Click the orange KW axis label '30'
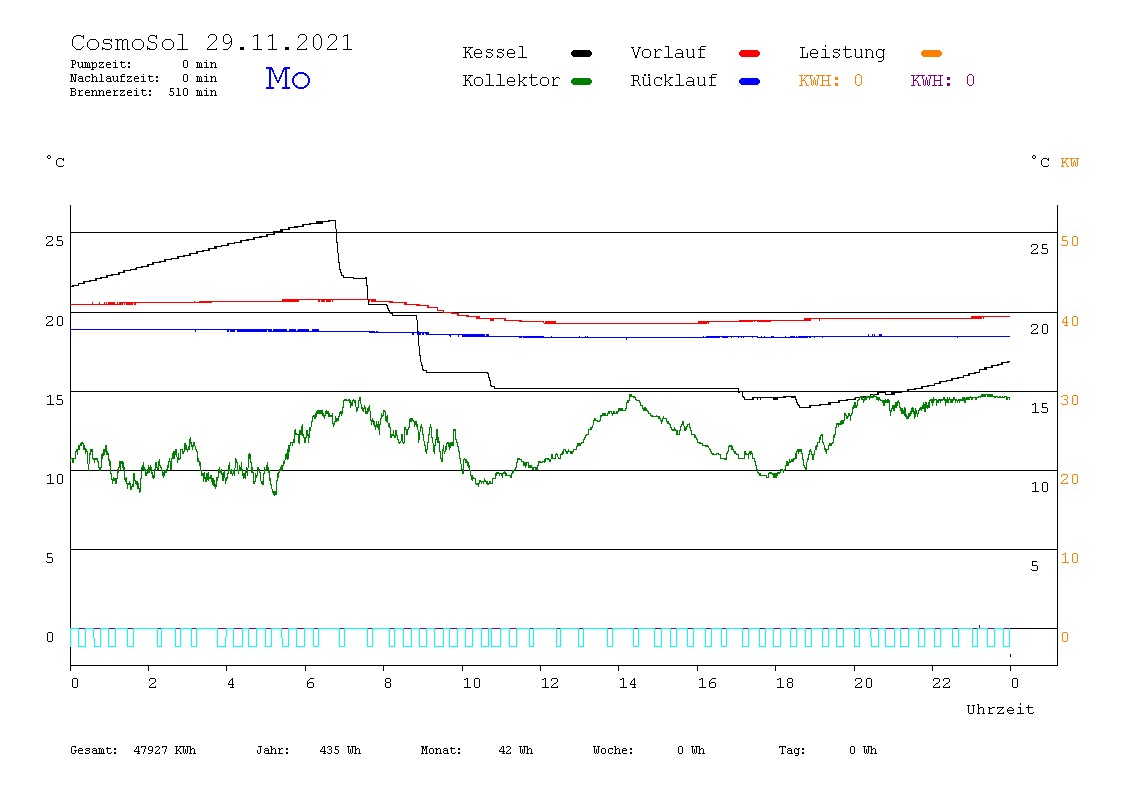The image size is (1148, 812). point(1070,401)
